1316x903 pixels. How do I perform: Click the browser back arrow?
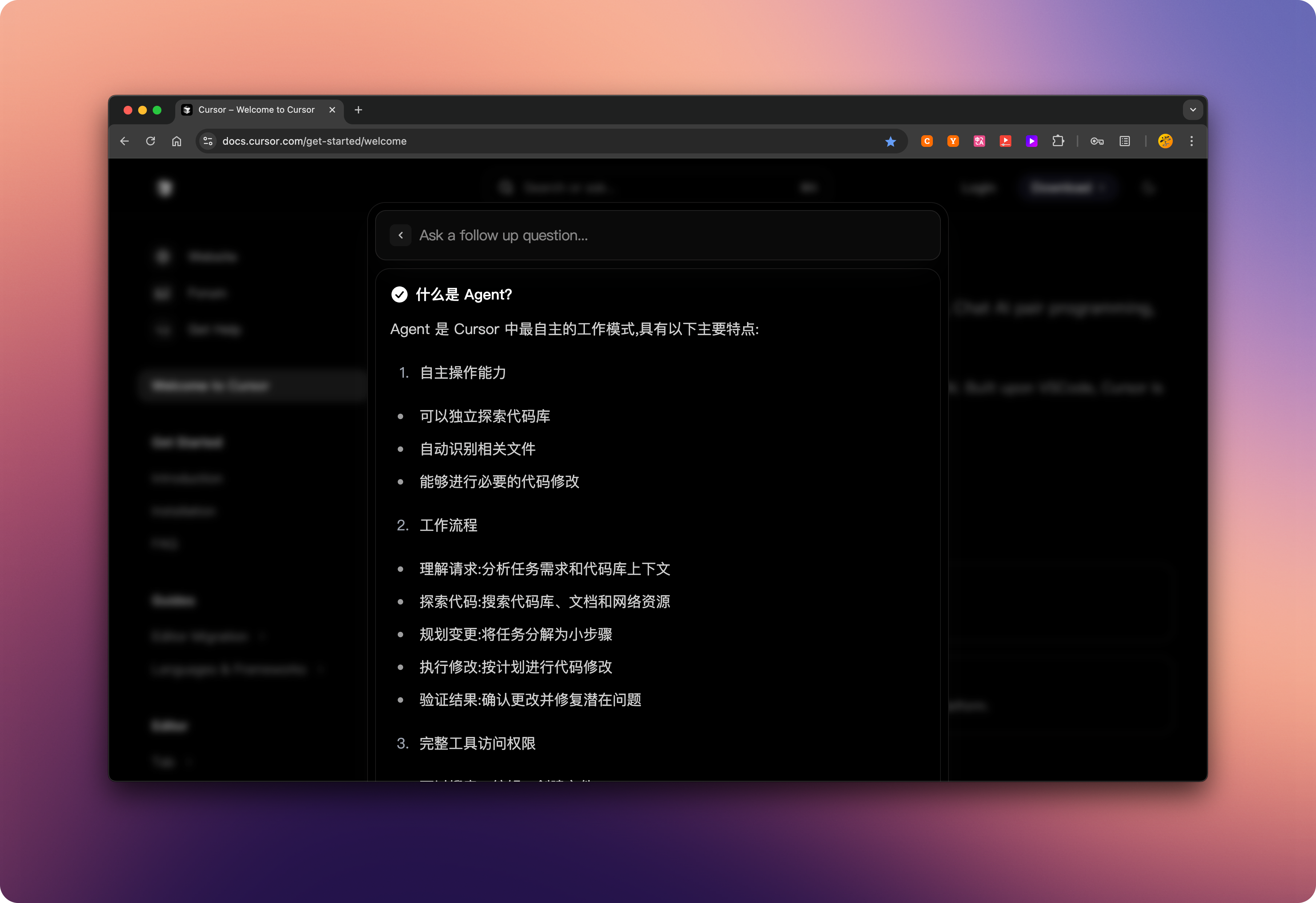pos(125,141)
